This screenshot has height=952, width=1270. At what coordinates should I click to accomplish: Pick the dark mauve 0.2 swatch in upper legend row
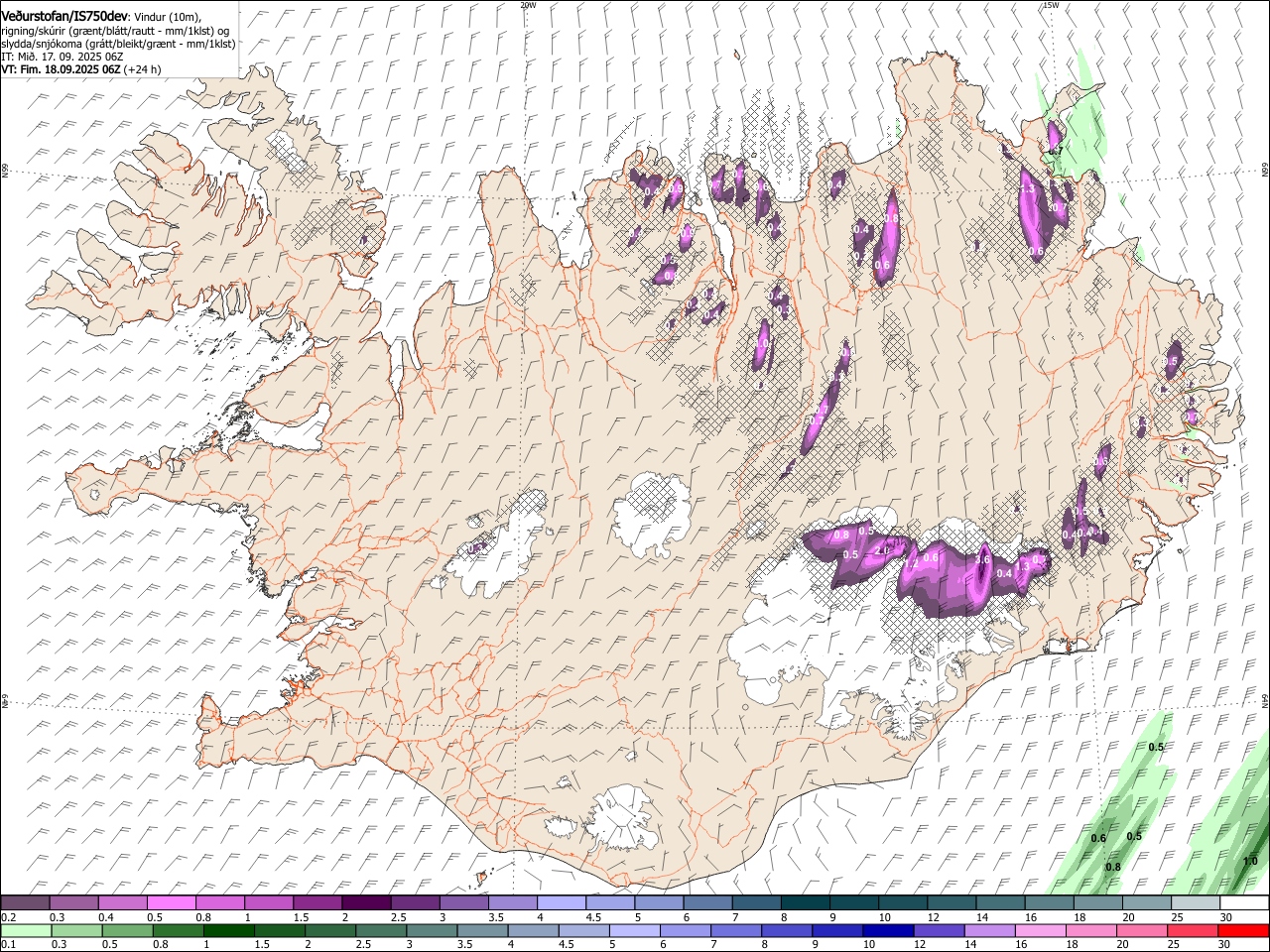point(25,903)
